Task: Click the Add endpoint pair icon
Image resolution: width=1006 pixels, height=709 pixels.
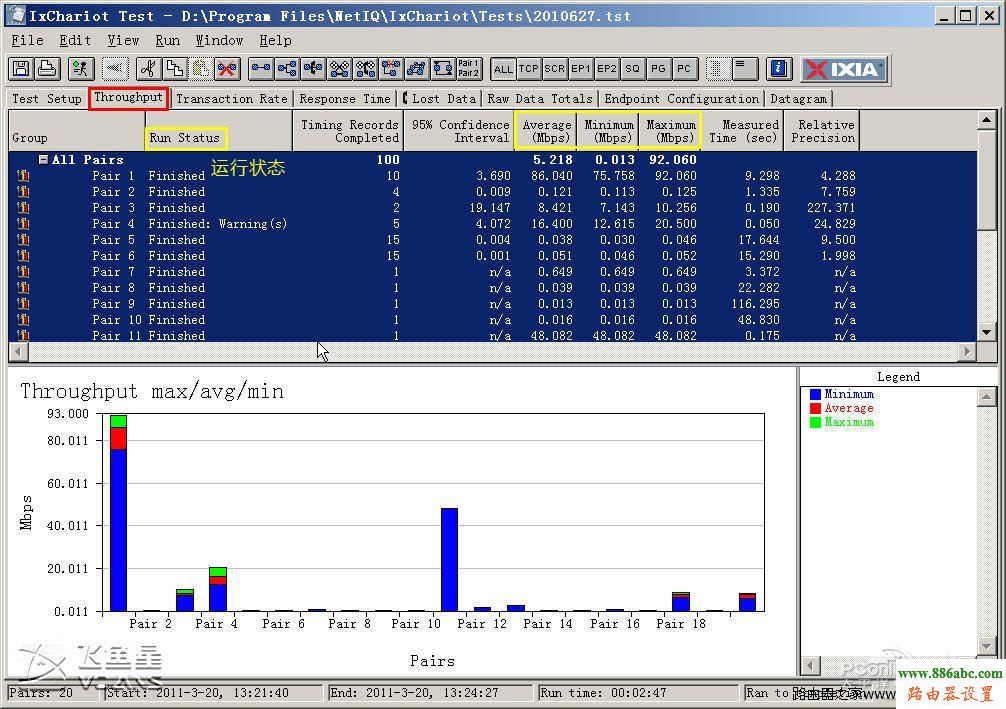Action: pyautogui.click(x=260, y=69)
